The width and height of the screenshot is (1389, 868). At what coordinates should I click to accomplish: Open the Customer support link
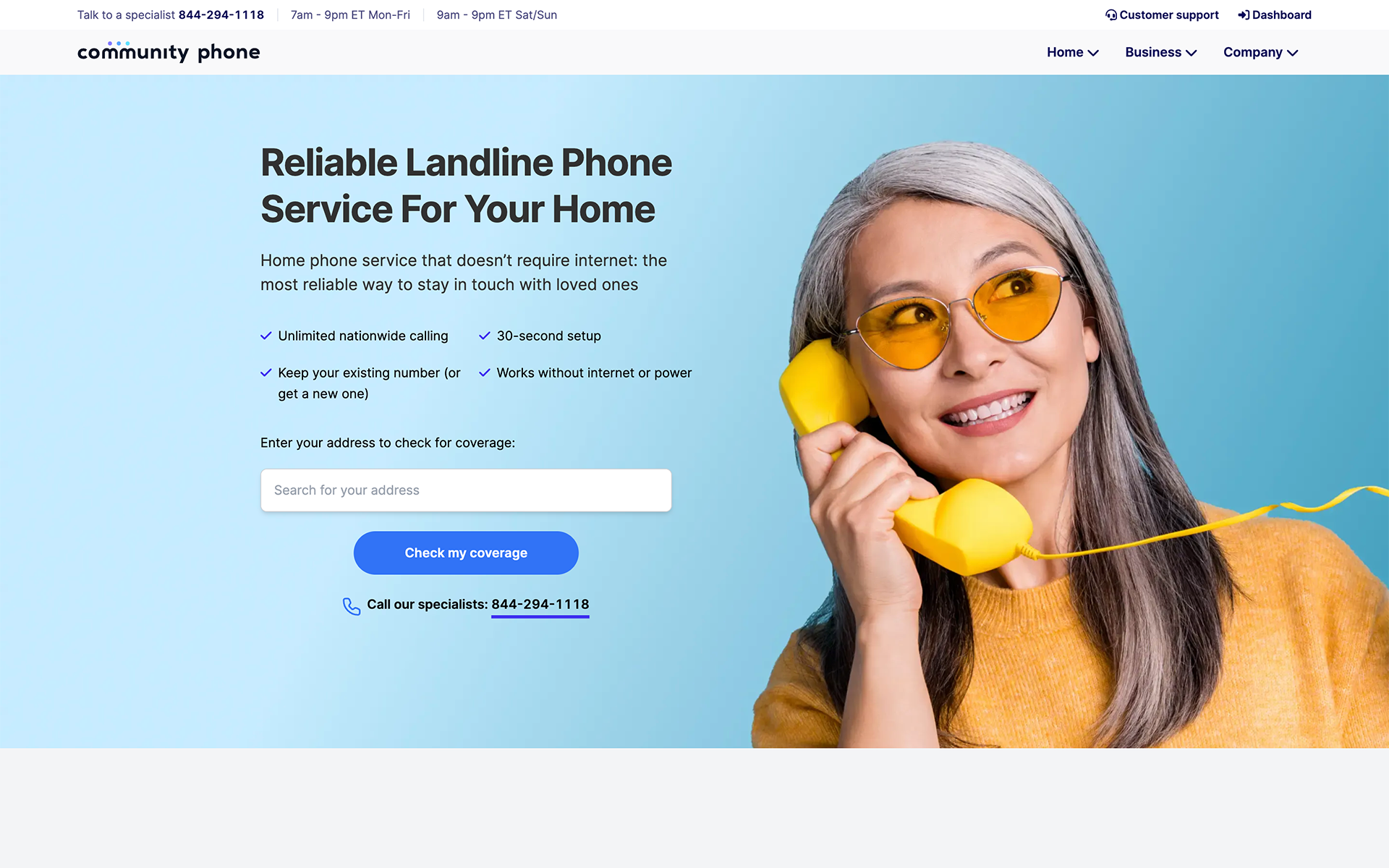tap(1168, 15)
